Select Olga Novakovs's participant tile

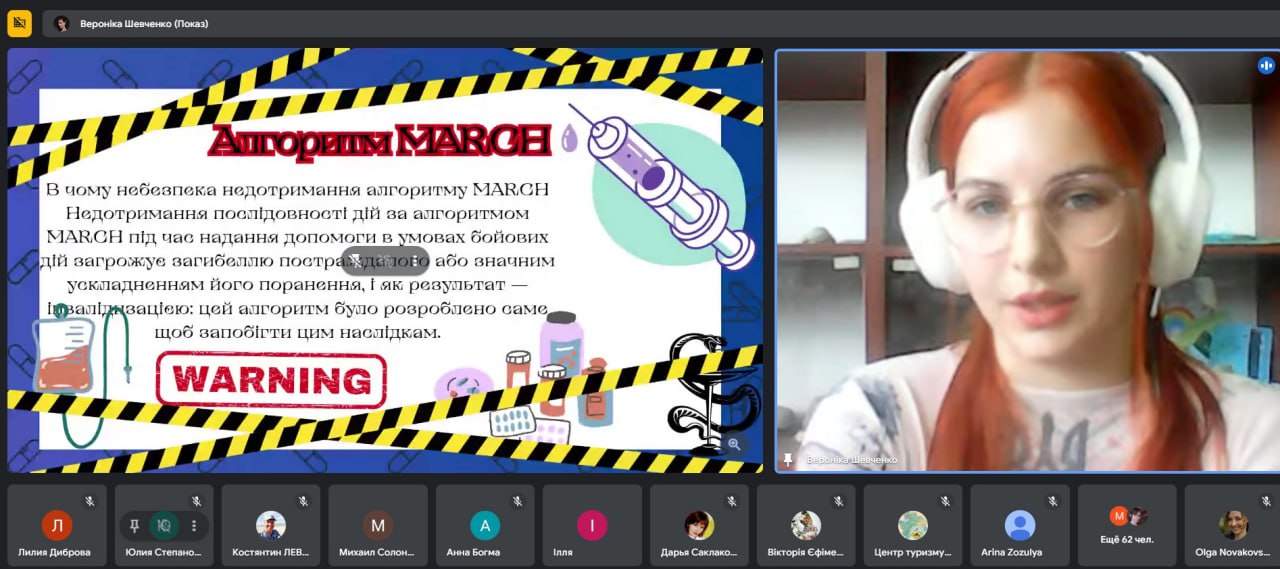pos(1233,526)
